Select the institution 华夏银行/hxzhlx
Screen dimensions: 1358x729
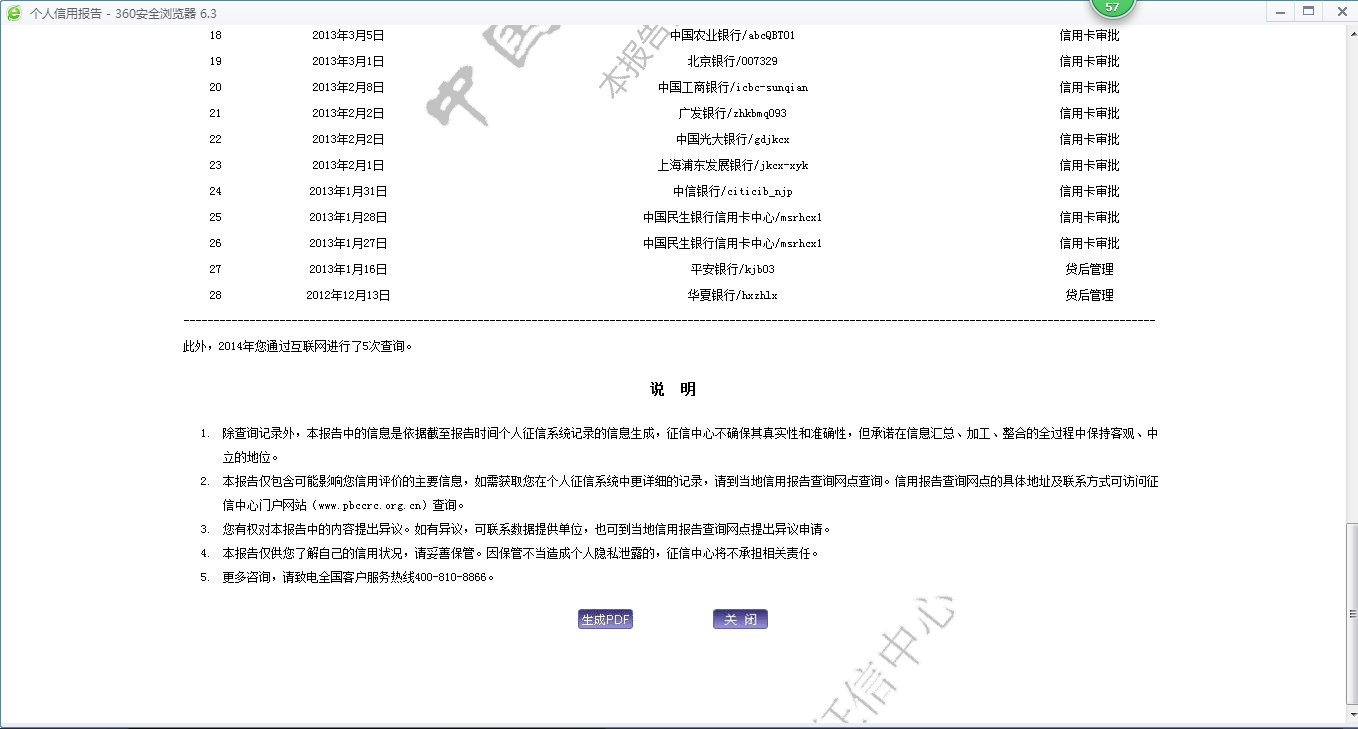click(733, 295)
